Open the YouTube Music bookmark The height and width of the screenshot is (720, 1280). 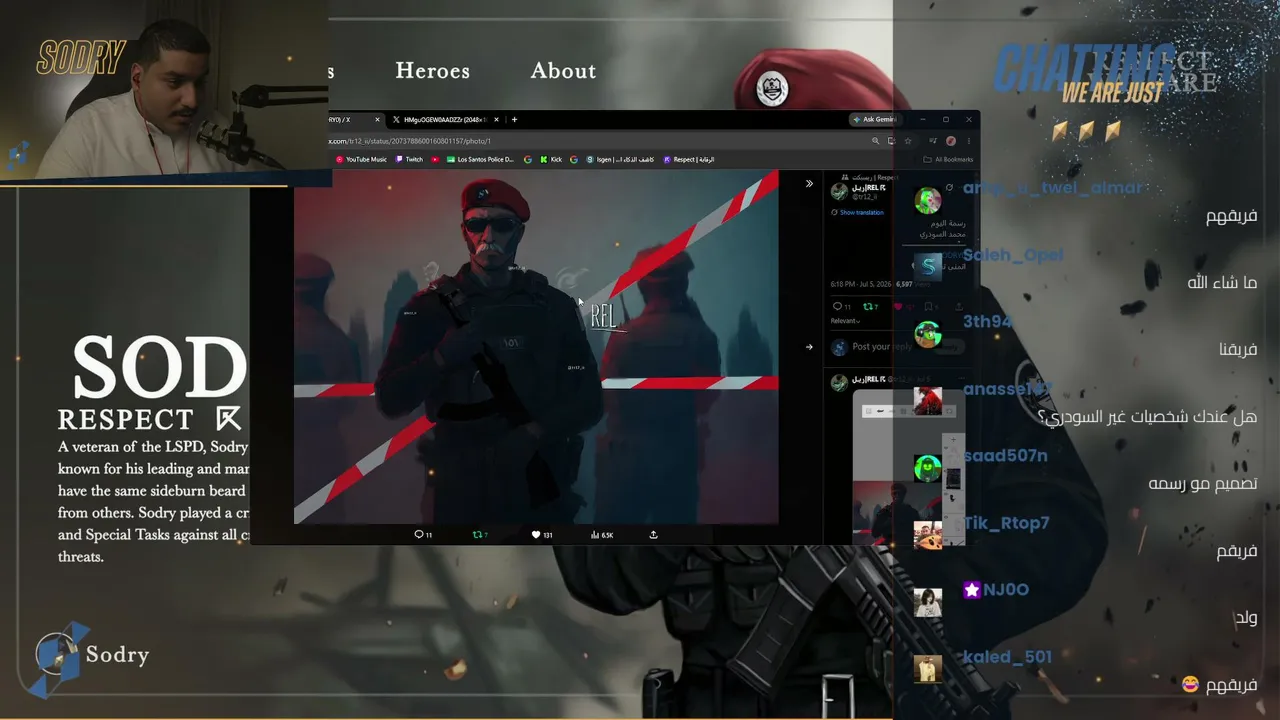(x=361, y=159)
